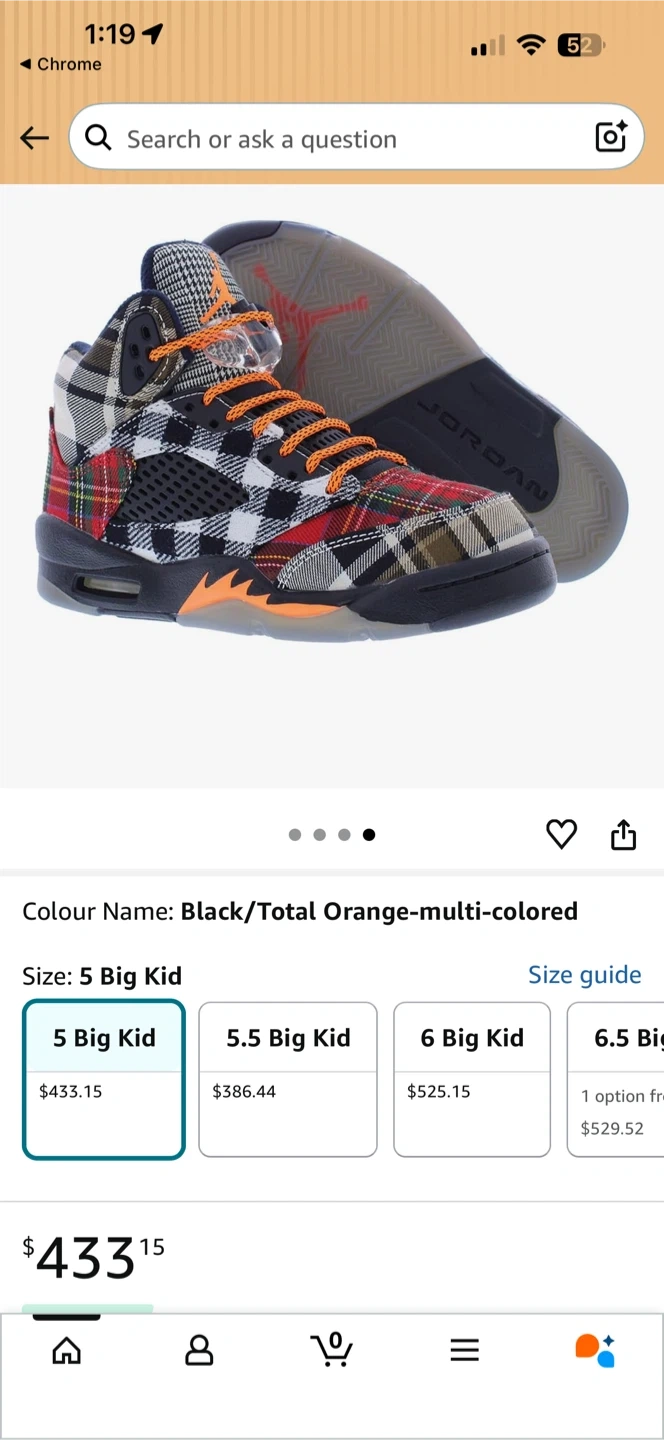Return to Chrome via back label
Viewport: 664px width, 1440px height.
click(60, 64)
